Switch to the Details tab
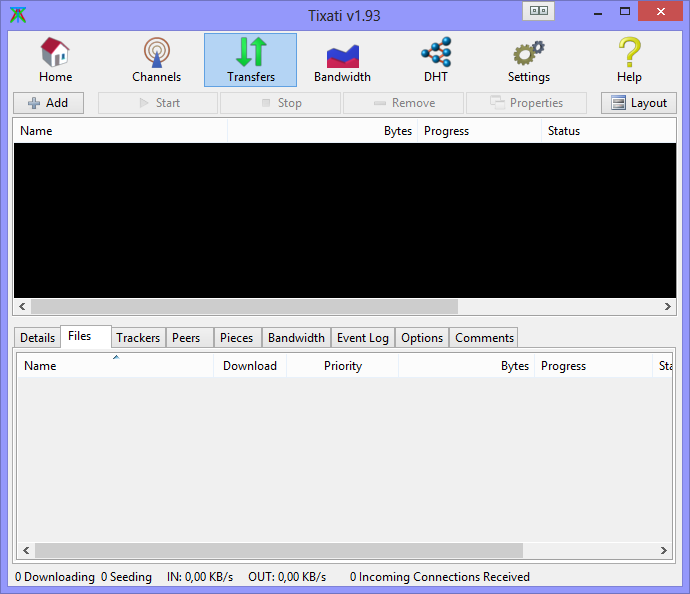Image resolution: width=690 pixels, height=594 pixels. click(x=37, y=338)
